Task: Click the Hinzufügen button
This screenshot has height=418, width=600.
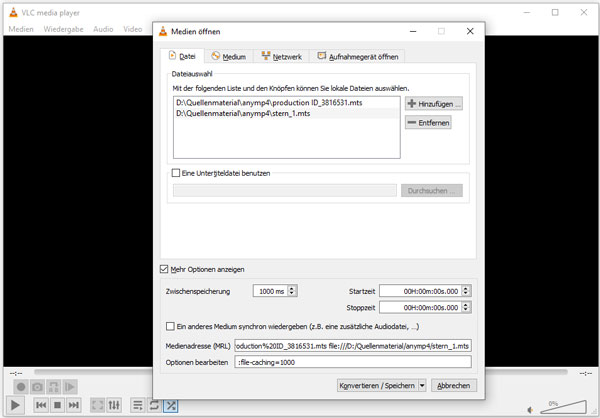Action: (x=434, y=104)
